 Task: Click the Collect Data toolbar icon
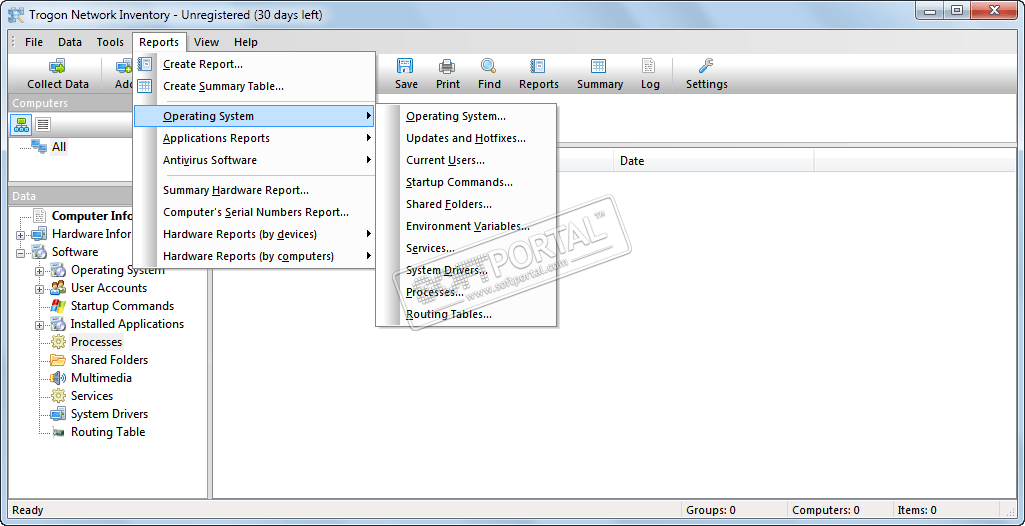(58, 66)
